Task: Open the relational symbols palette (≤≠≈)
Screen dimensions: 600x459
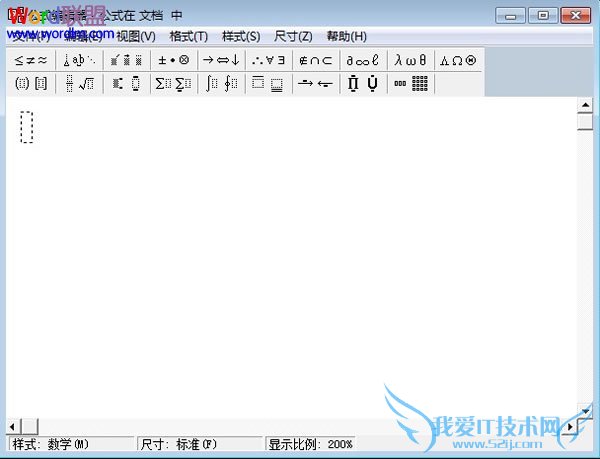Action: tap(31, 60)
